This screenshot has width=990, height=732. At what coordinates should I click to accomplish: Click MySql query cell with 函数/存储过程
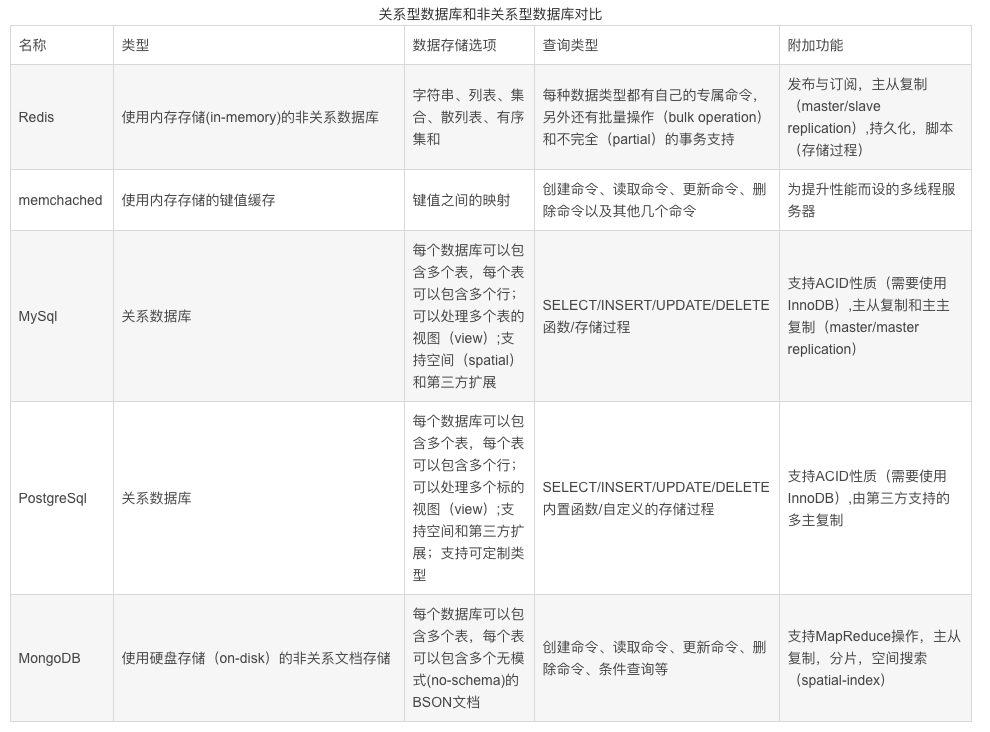(x=657, y=316)
